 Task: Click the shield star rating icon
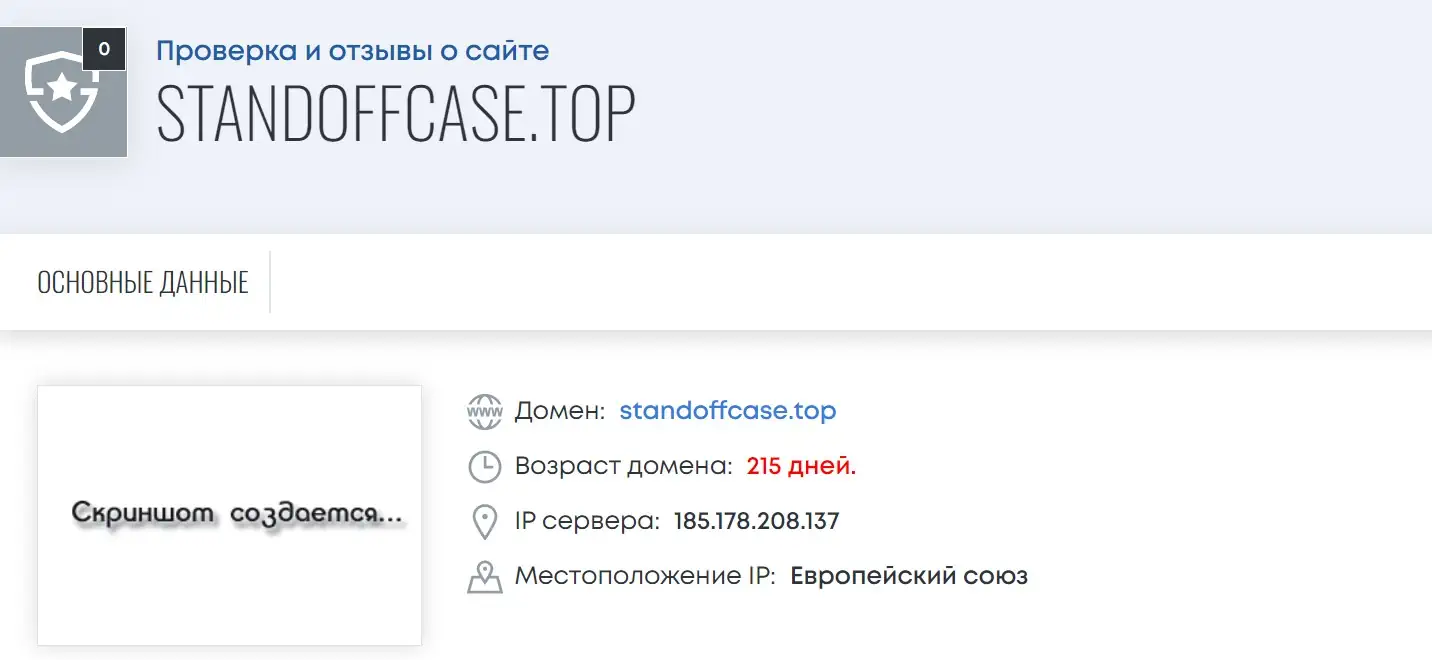[x=62, y=92]
